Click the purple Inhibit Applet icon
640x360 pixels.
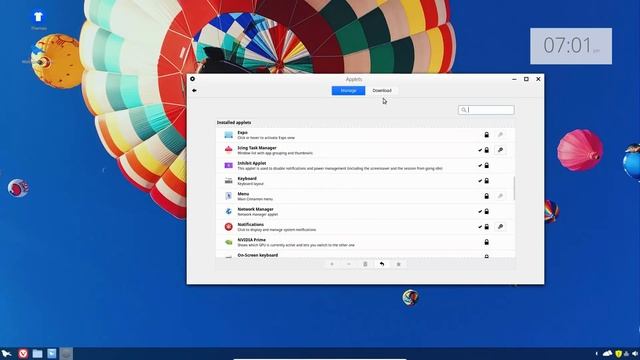tap(229, 165)
